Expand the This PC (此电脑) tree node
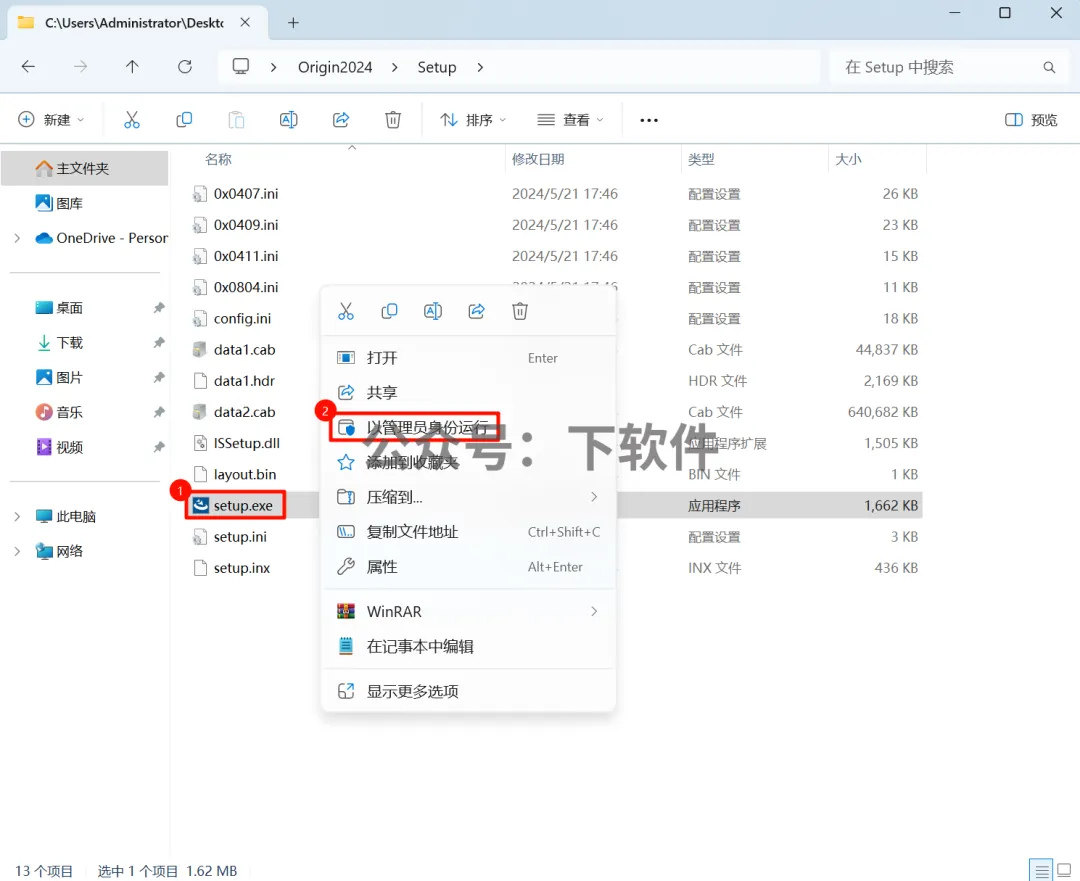This screenshot has width=1080, height=881. click(17, 517)
